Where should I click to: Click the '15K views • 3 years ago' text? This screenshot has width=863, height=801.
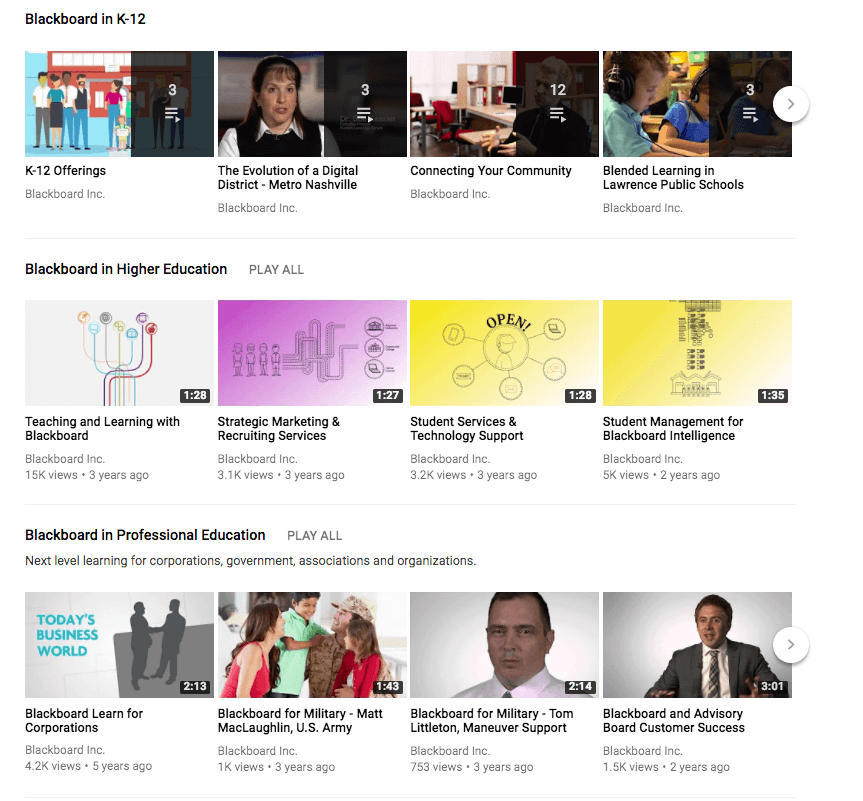87,475
